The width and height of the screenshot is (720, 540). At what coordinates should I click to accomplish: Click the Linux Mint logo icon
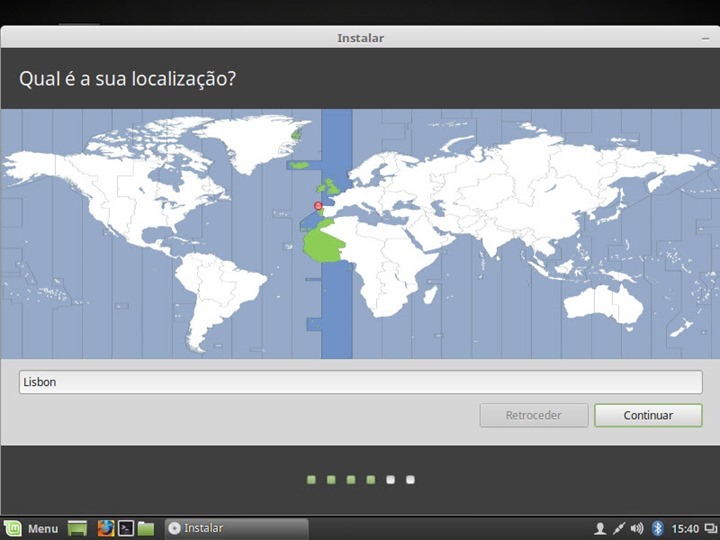[x=12, y=529]
